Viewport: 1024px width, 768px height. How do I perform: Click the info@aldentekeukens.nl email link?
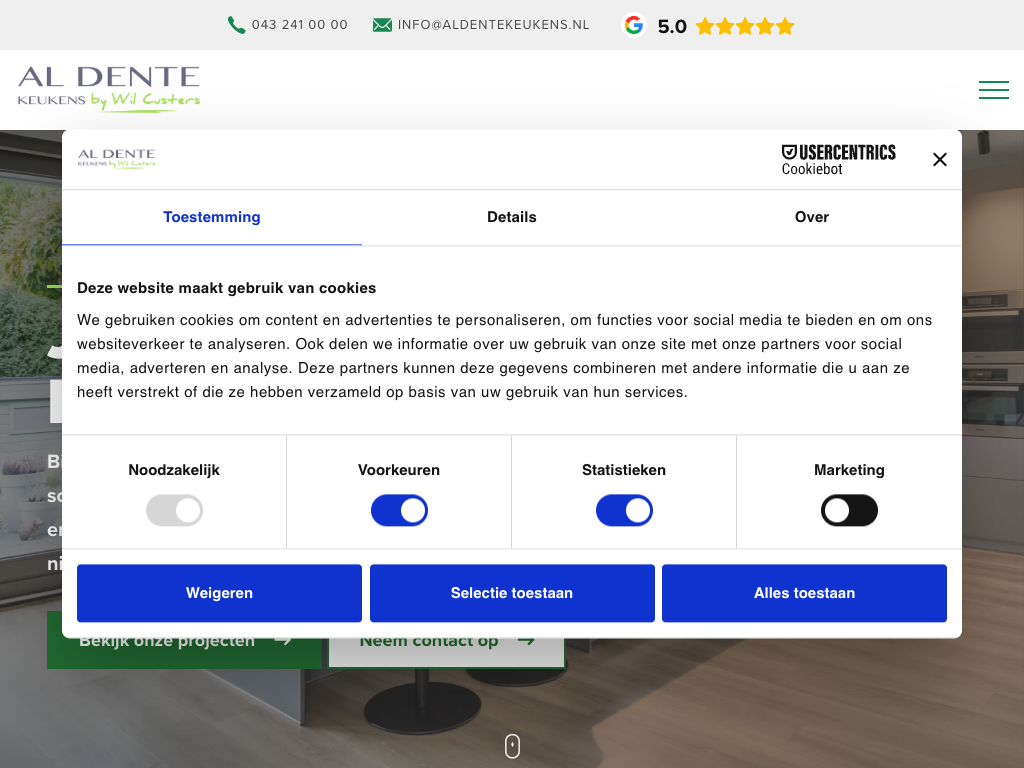(493, 25)
